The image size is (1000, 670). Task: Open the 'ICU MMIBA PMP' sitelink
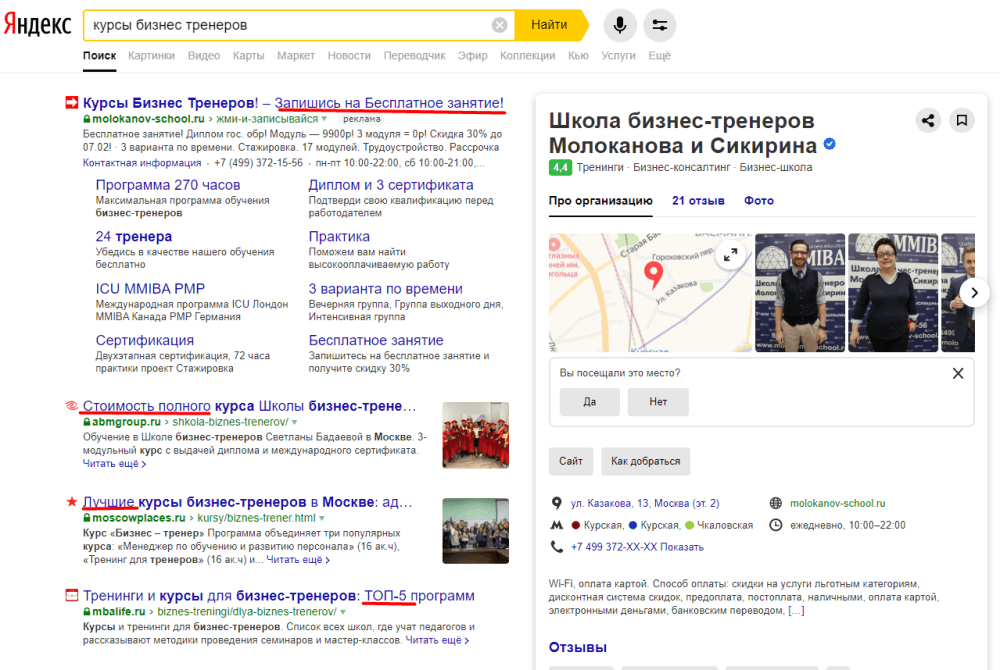click(150, 289)
